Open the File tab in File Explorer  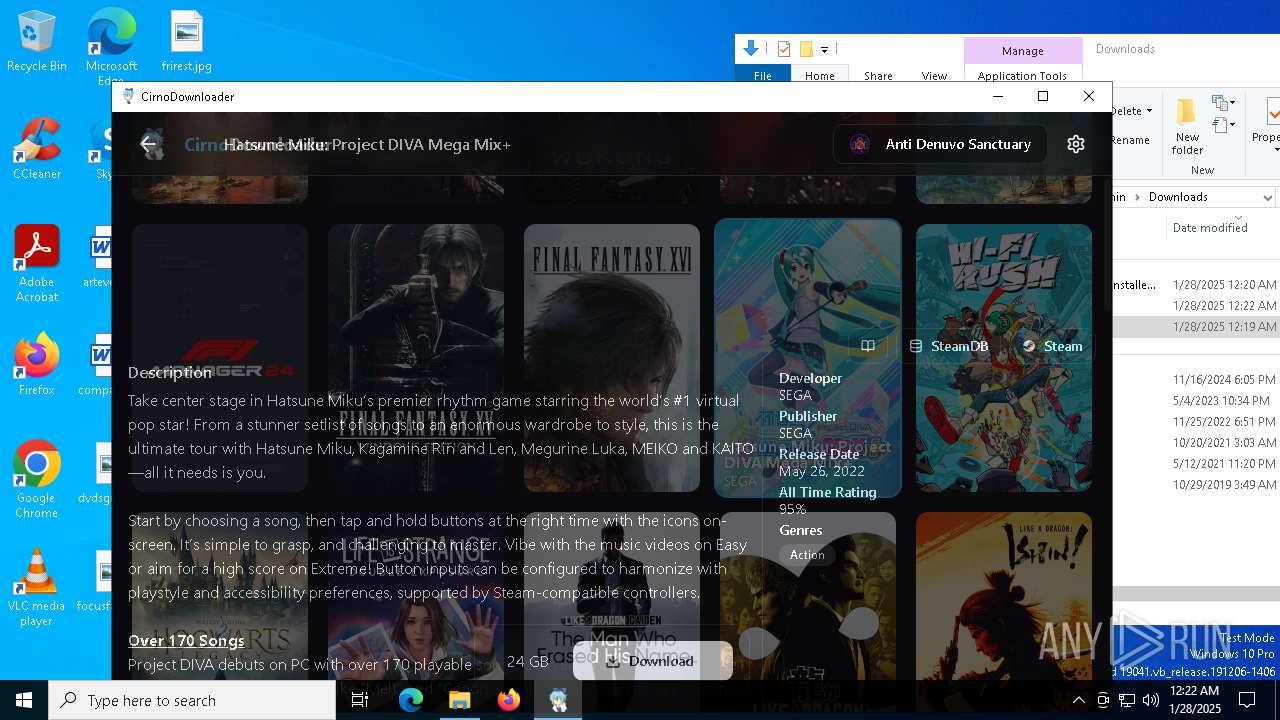(763, 76)
